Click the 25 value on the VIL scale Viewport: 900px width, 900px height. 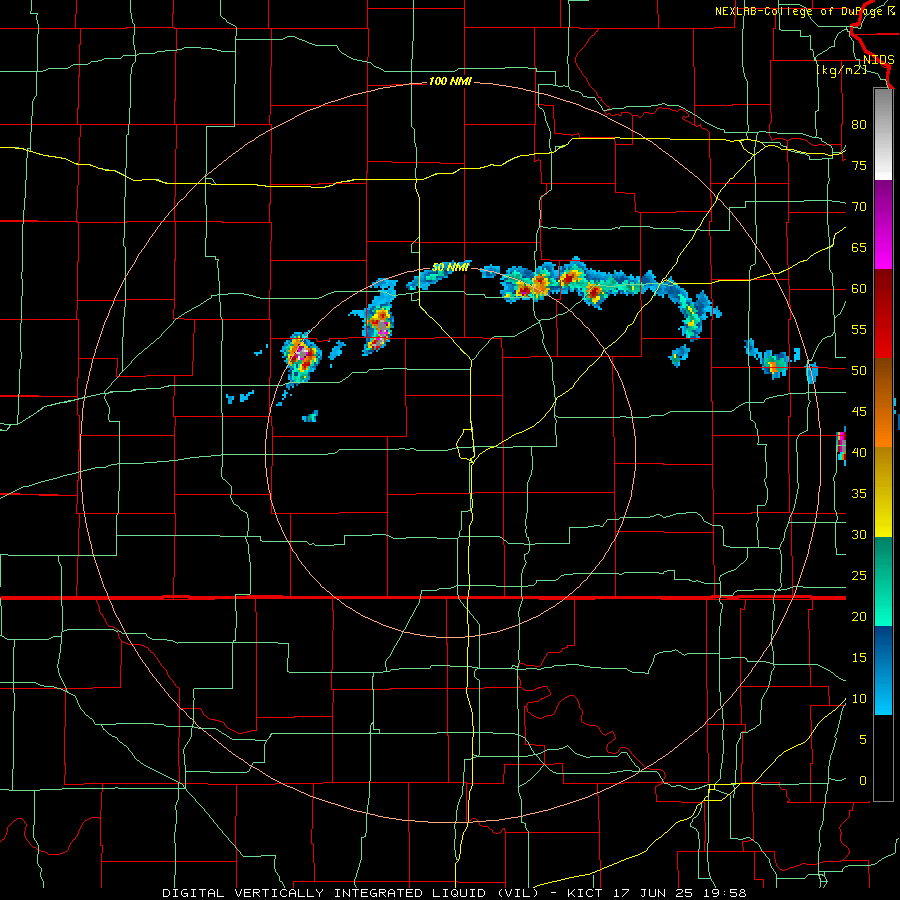click(859, 576)
